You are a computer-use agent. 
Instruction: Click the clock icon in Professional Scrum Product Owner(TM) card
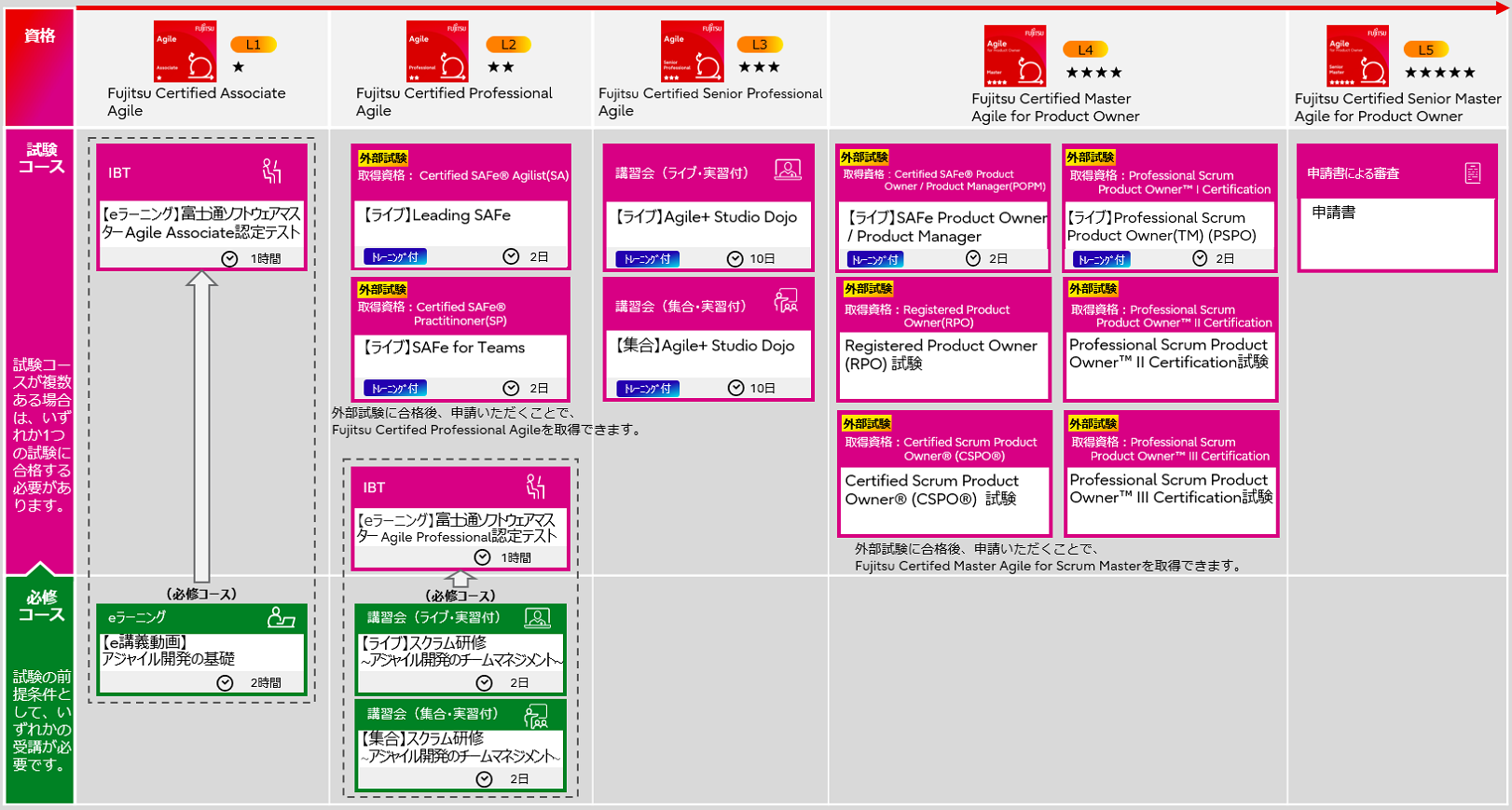coord(1200,259)
